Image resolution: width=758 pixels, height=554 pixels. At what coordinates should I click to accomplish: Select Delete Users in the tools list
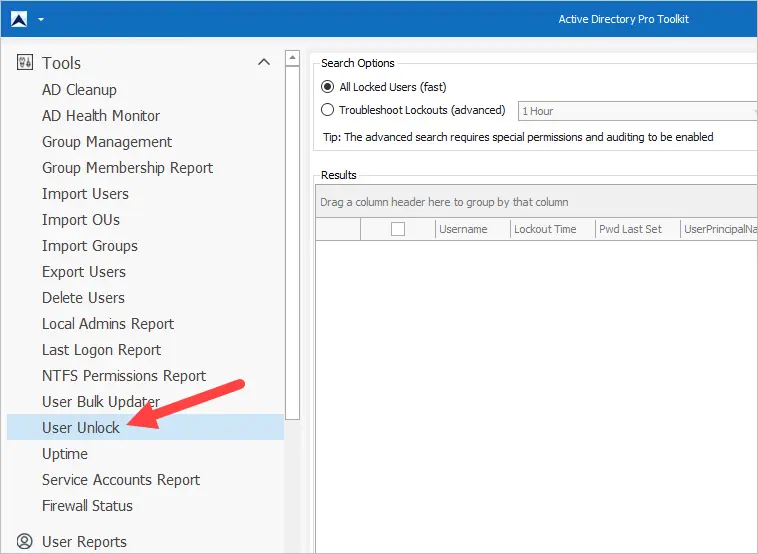(x=83, y=298)
